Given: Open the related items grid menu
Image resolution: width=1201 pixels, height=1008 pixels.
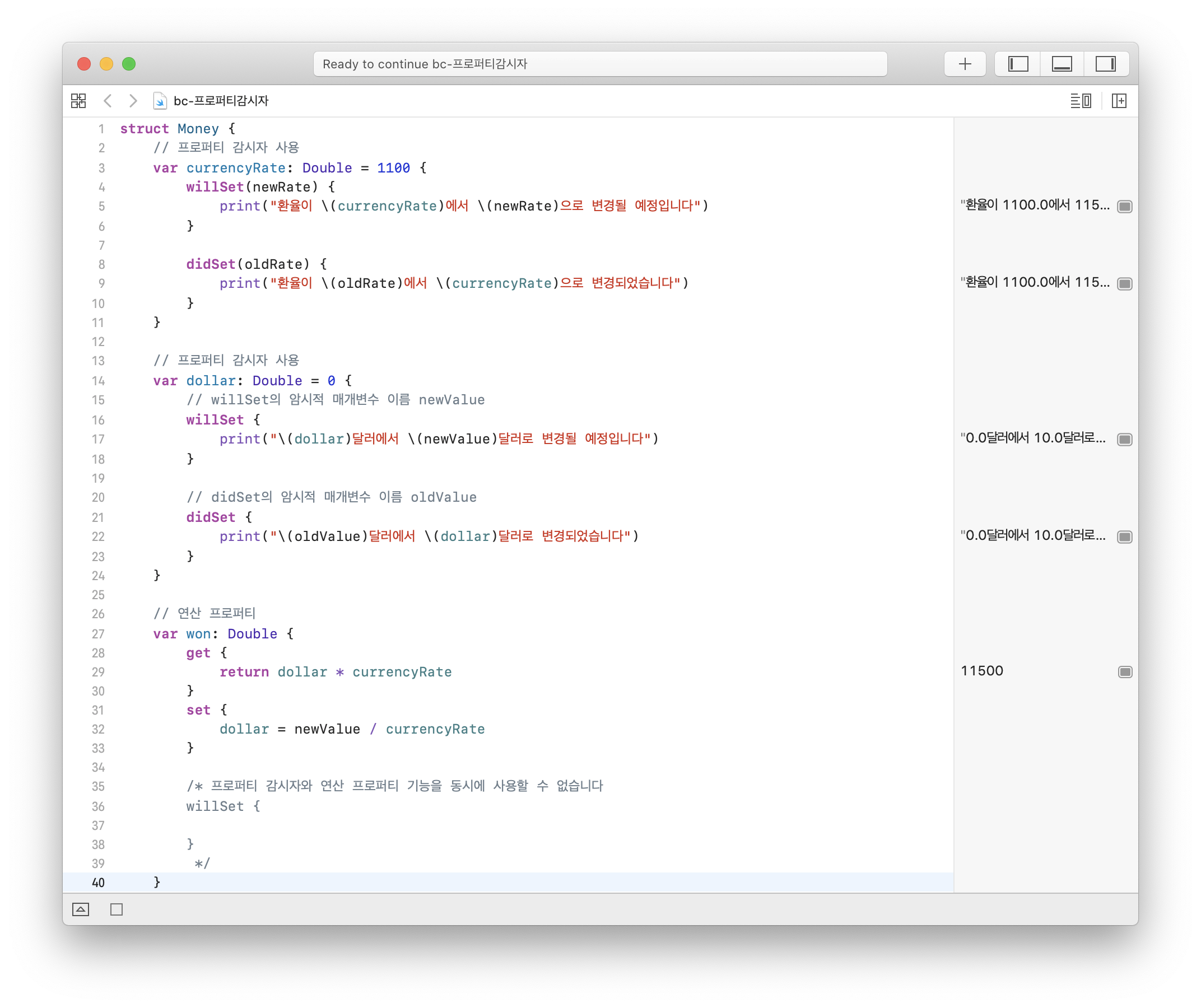Looking at the screenshot, I should 78,101.
